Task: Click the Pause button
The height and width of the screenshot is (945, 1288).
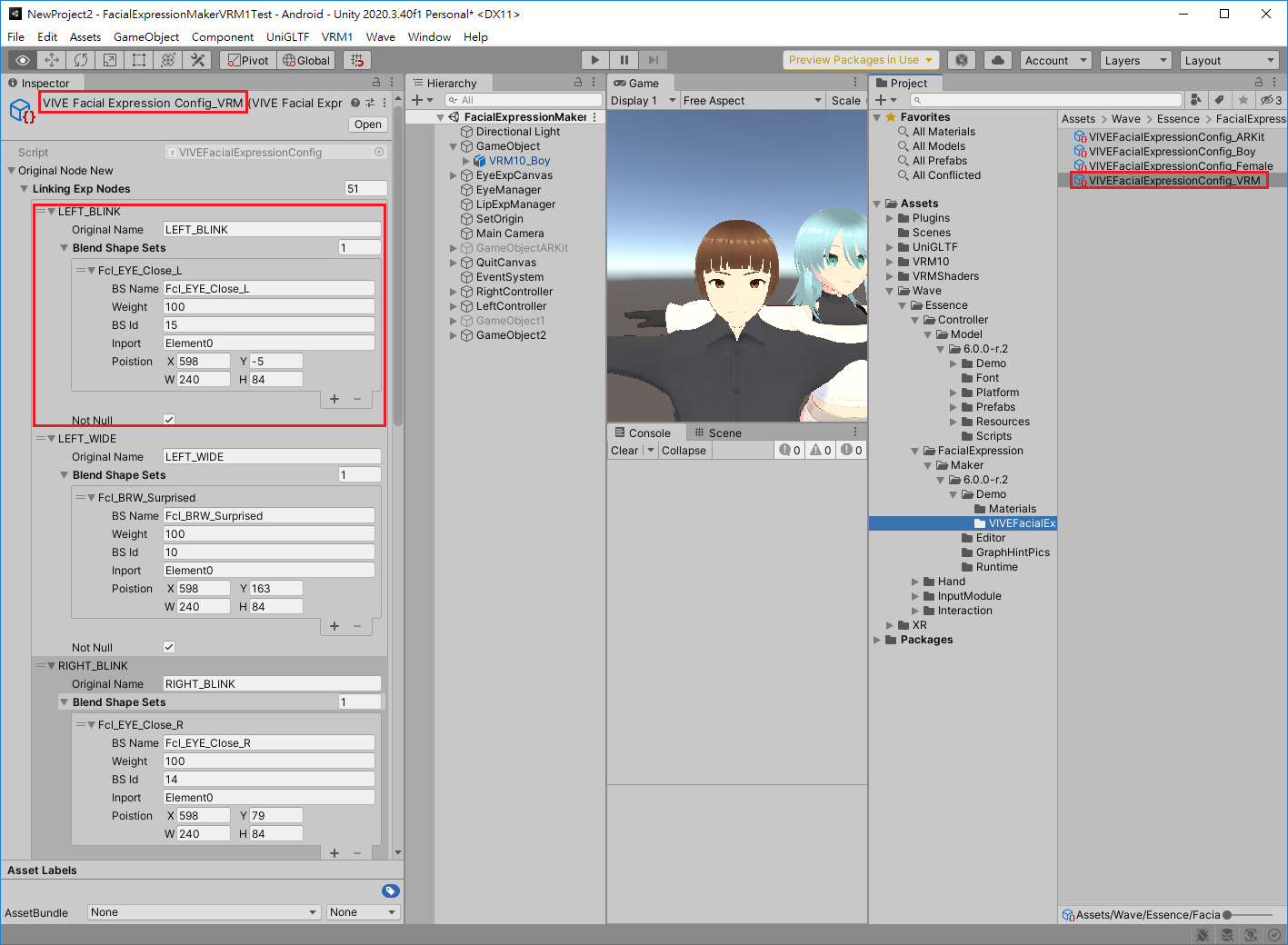Action: click(624, 60)
